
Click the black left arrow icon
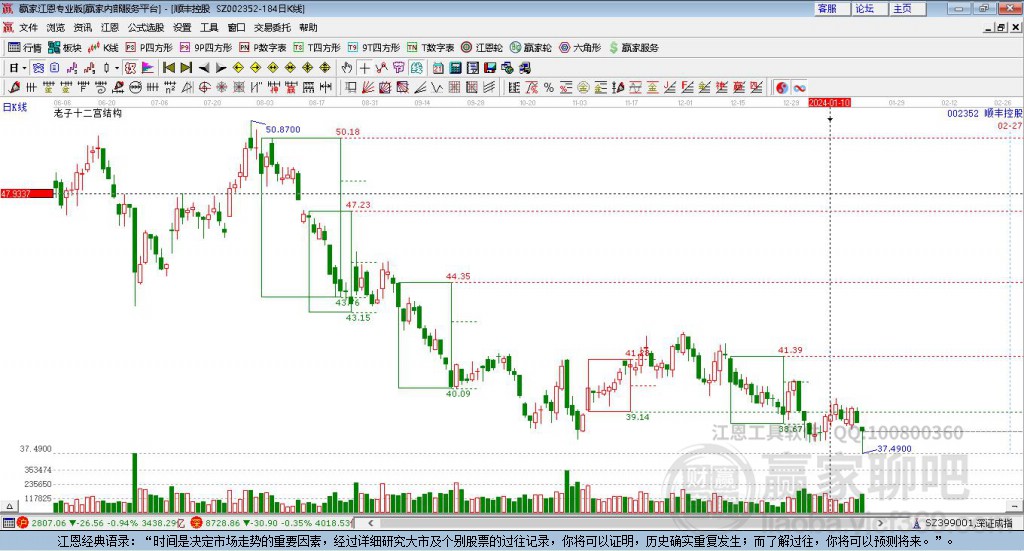point(204,68)
